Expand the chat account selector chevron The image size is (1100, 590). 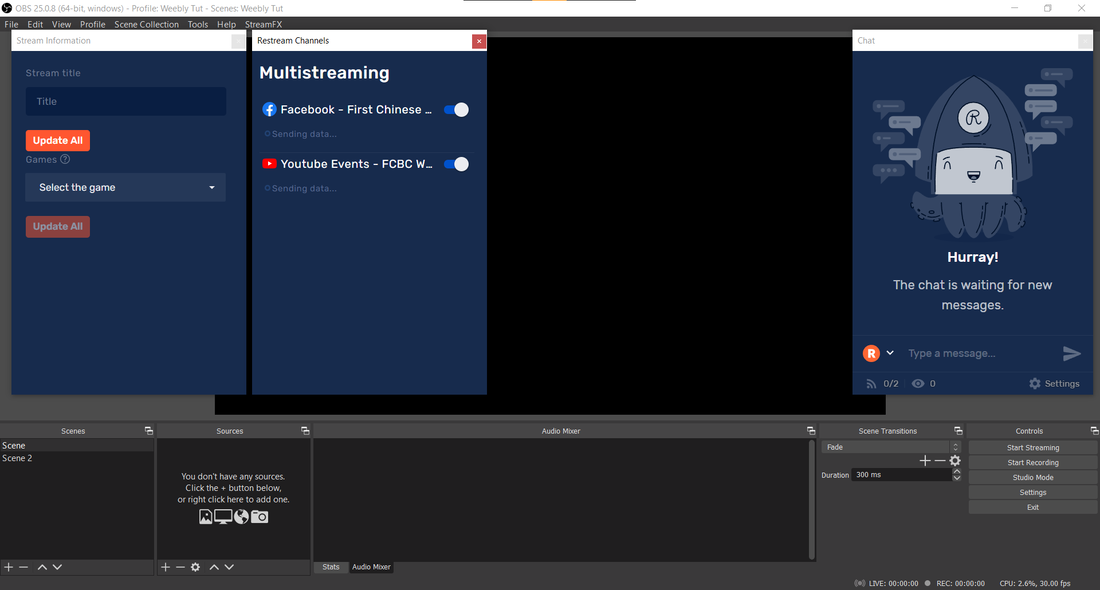pyautogui.click(x=890, y=353)
